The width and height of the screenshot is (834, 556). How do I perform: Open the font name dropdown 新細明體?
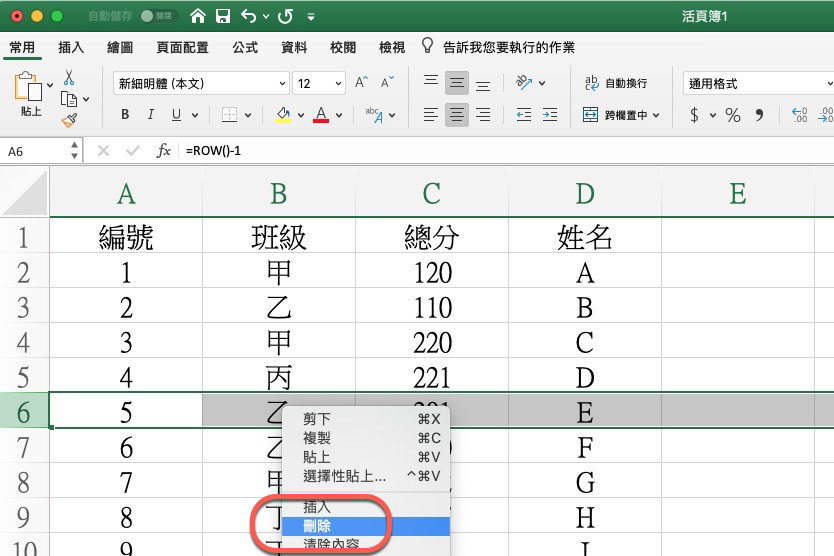tap(201, 84)
